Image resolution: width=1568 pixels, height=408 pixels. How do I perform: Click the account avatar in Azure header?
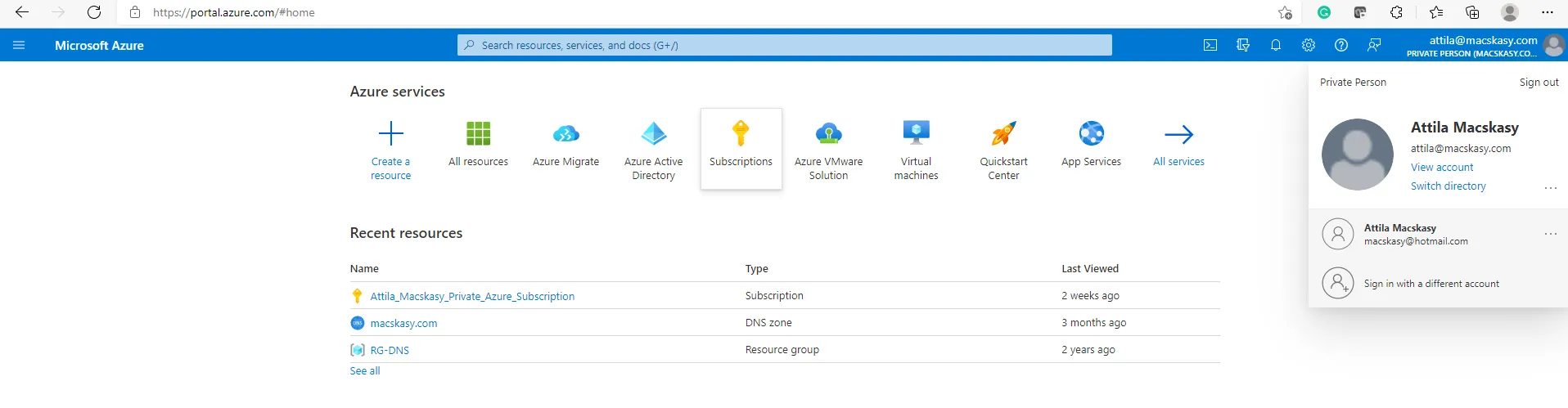(x=1553, y=46)
